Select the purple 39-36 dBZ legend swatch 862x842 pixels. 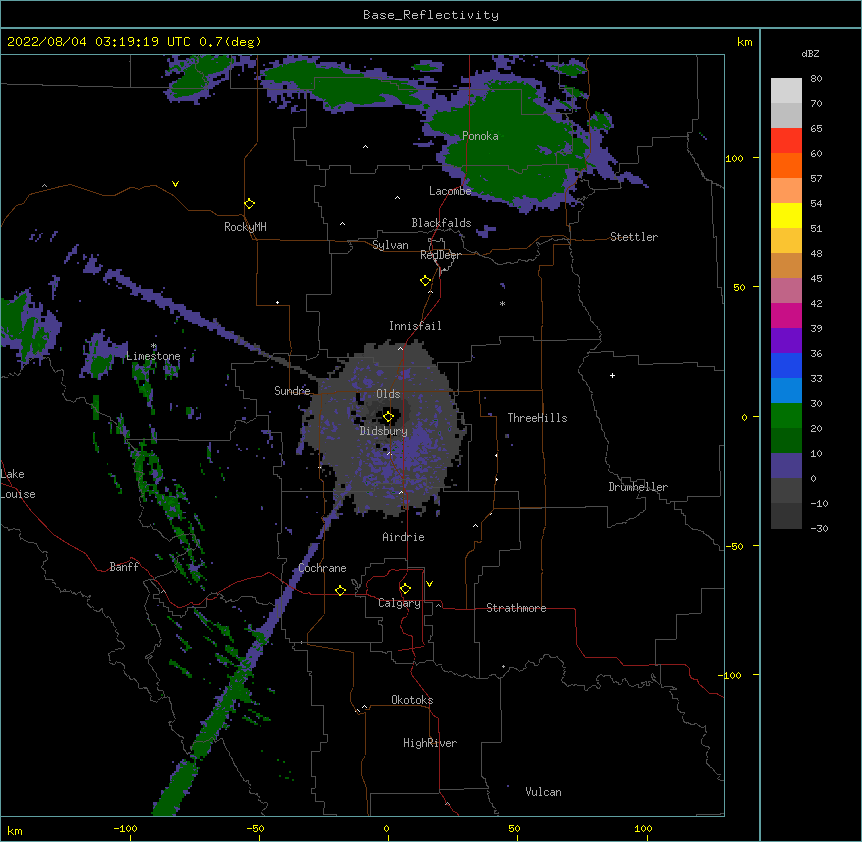click(x=786, y=341)
